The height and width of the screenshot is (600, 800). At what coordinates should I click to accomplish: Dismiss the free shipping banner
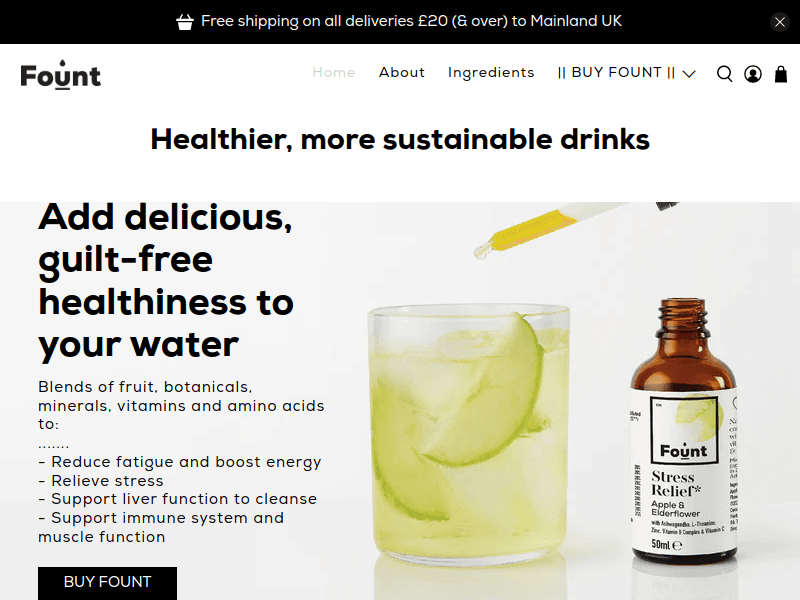pos(780,22)
